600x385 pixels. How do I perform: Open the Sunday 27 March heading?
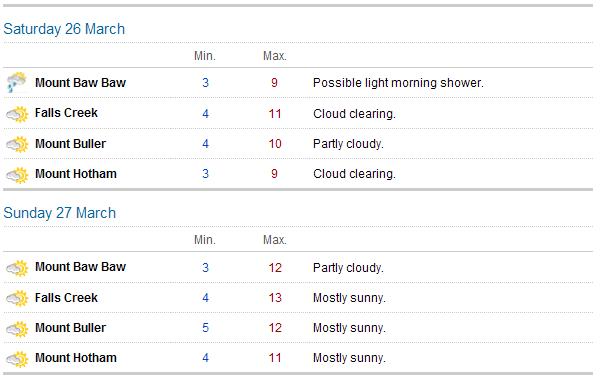point(60,213)
